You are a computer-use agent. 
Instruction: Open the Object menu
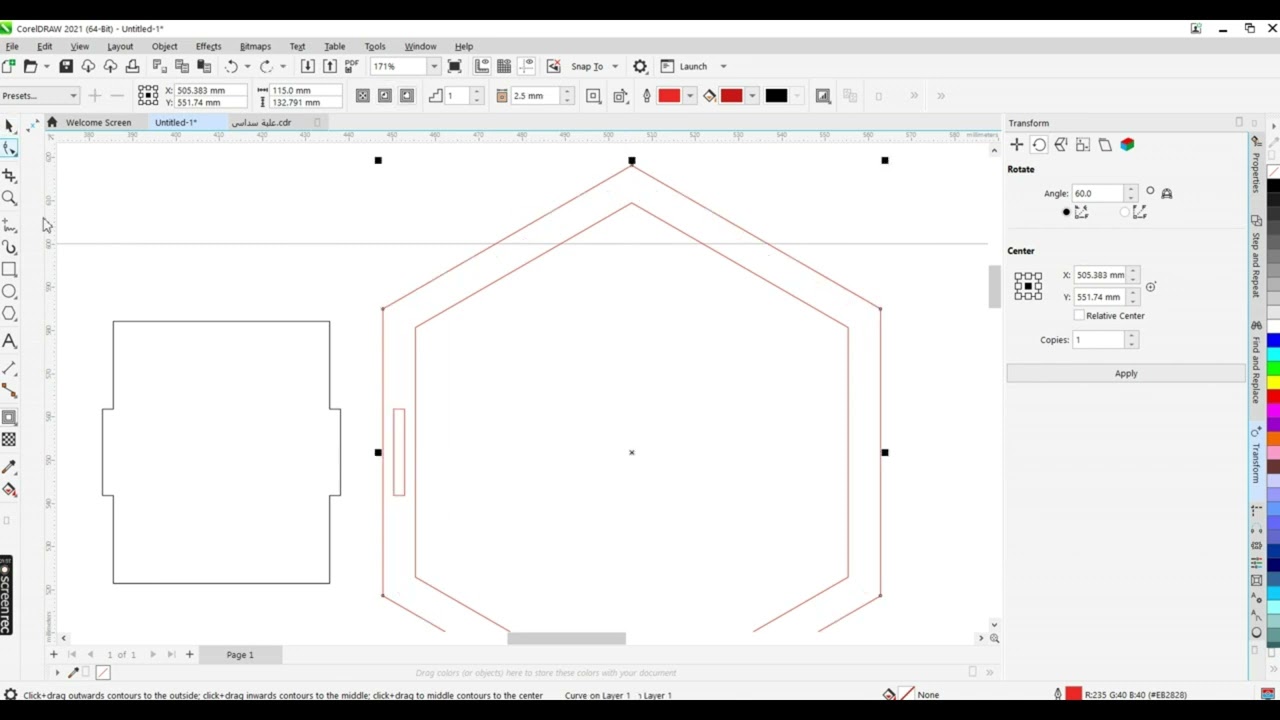(x=165, y=46)
